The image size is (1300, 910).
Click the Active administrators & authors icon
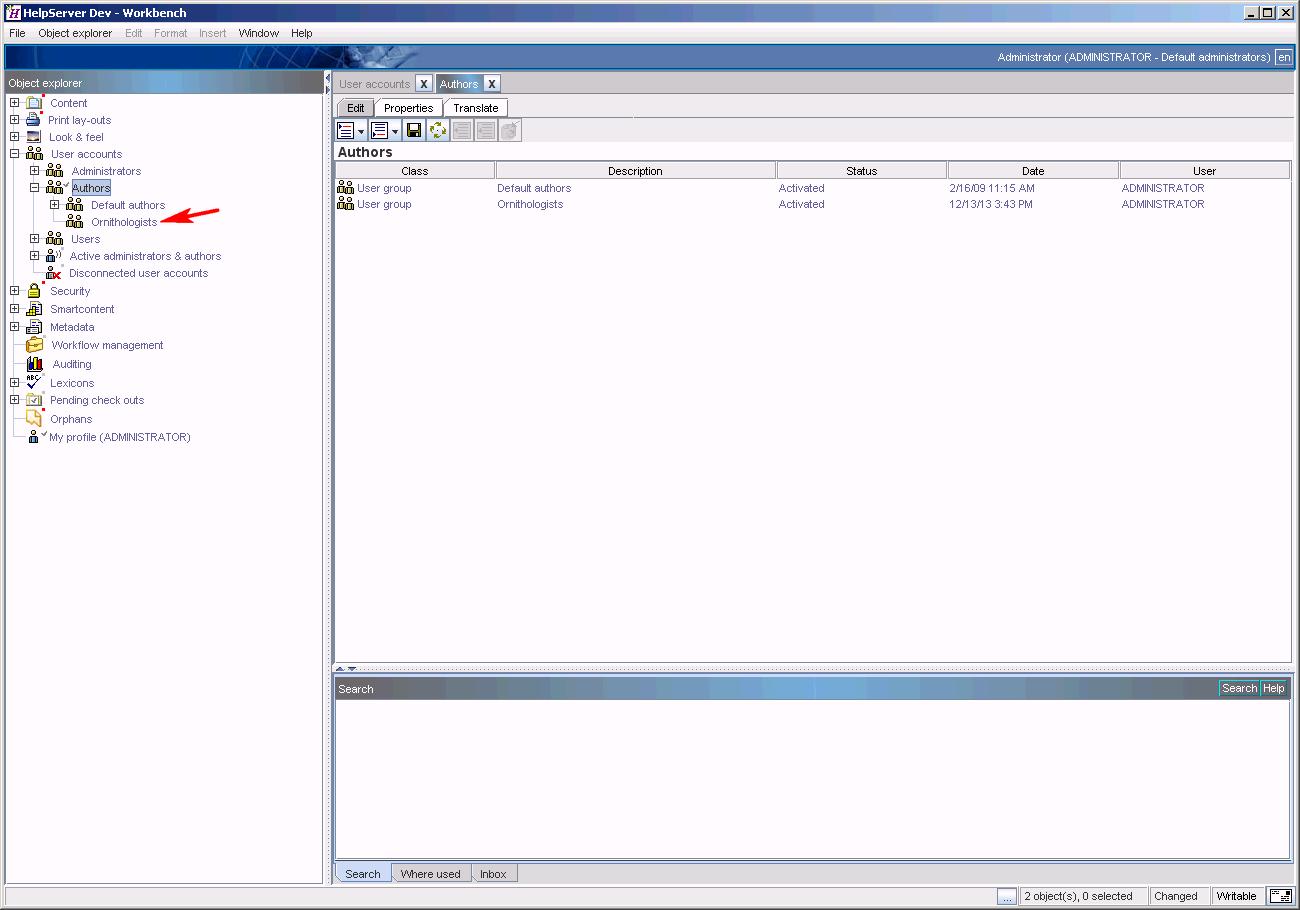click(54, 256)
